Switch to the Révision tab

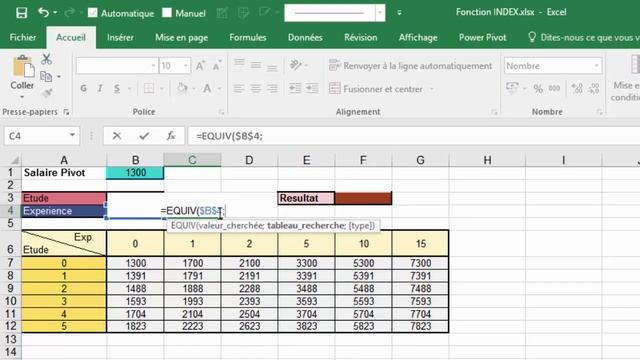pos(360,38)
